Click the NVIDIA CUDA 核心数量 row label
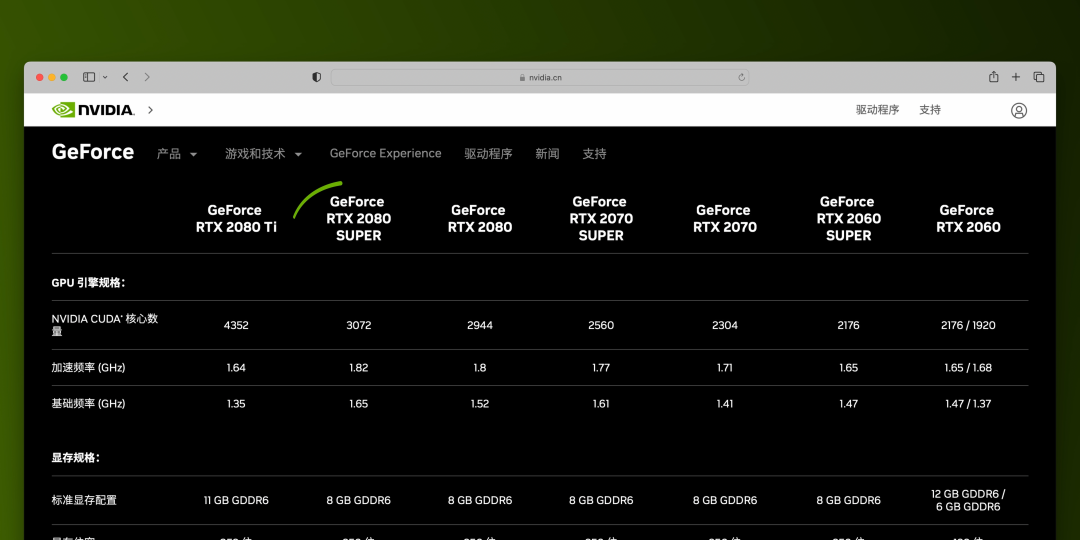The height and width of the screenshot is (540, 1080). point(105,325)
